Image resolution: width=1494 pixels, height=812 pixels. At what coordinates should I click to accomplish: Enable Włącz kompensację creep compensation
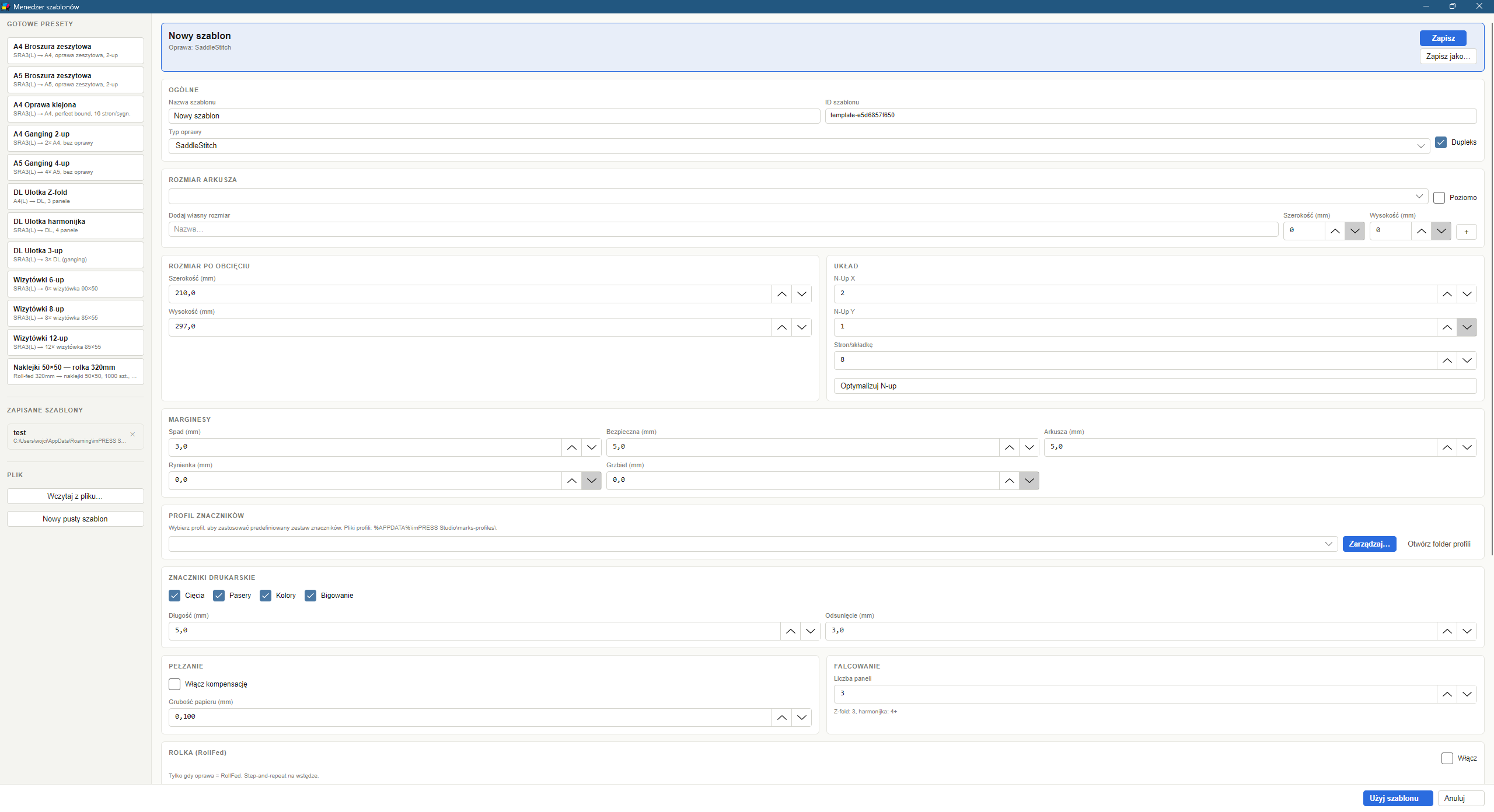point(174,684)
